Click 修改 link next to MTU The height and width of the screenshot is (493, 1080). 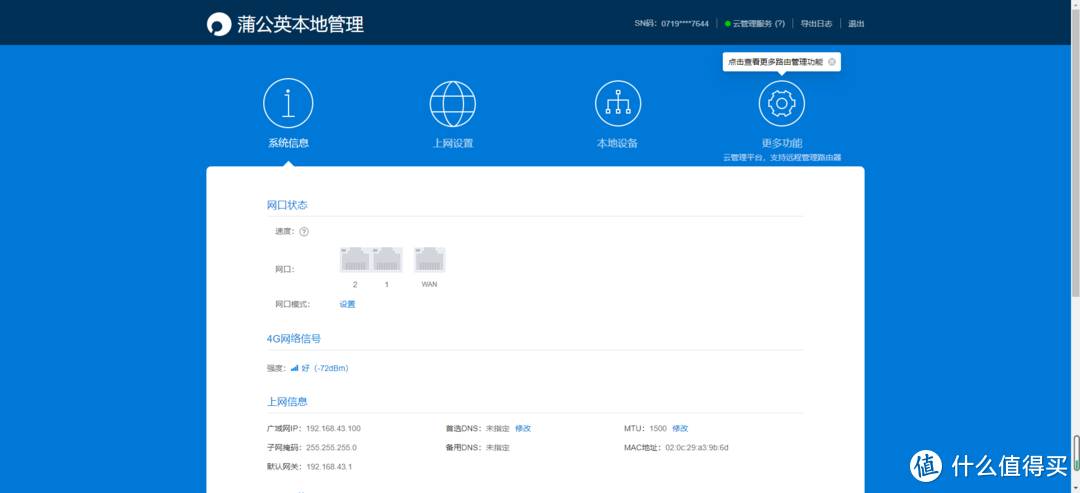click(680, 428)
